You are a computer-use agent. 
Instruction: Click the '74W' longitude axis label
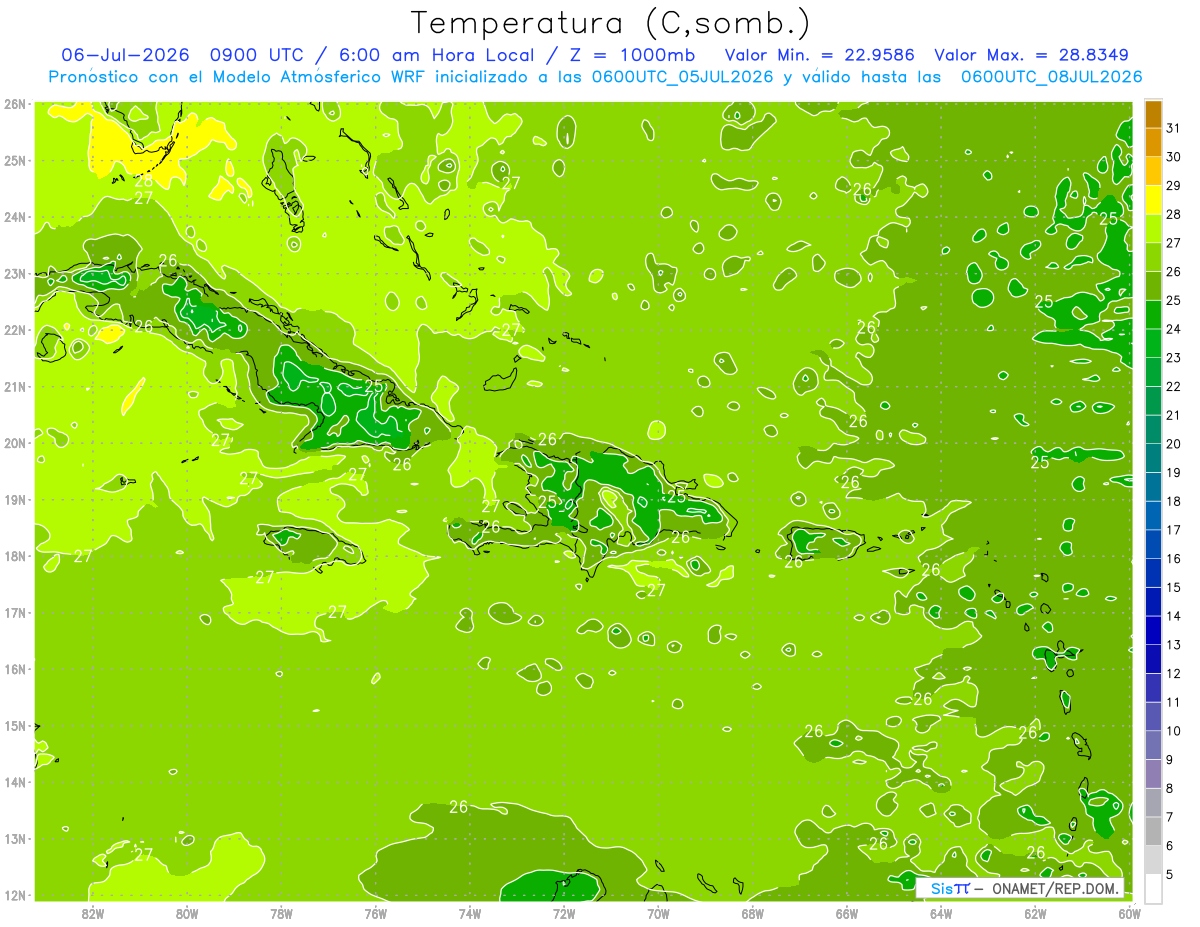coord(470,912)
